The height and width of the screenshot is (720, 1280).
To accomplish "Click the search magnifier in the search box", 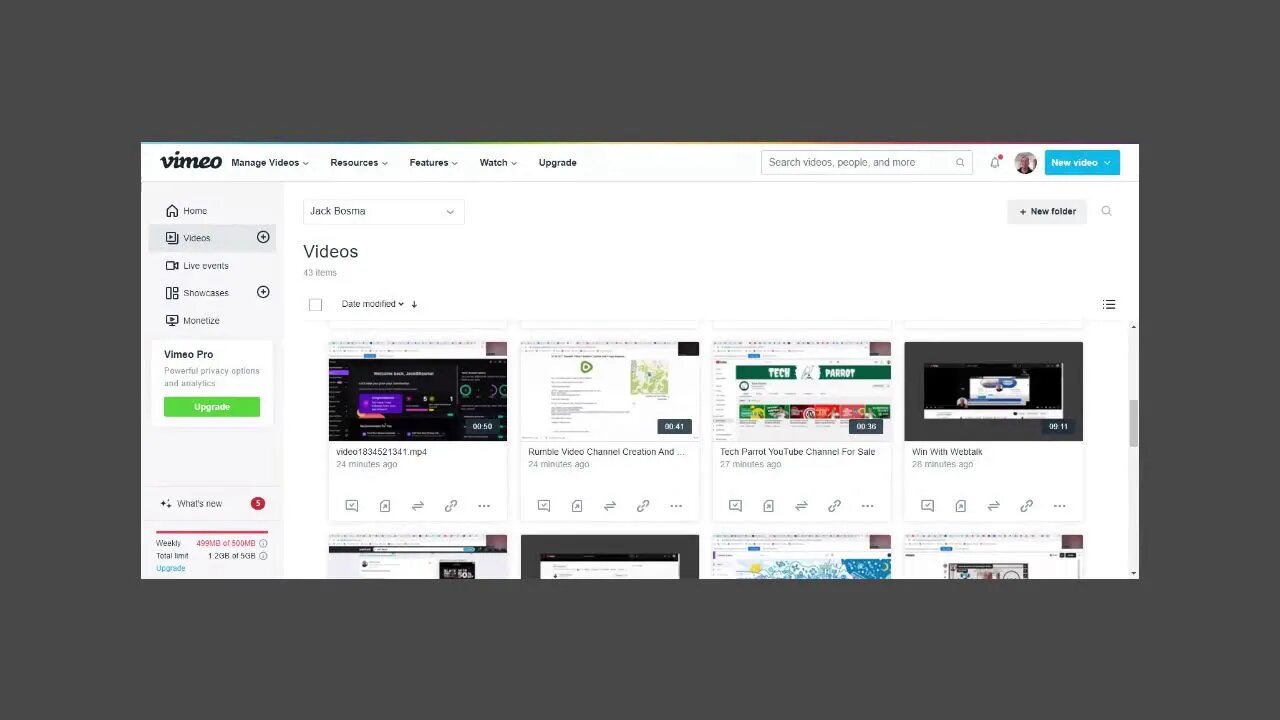I will (x=960, y=163).
